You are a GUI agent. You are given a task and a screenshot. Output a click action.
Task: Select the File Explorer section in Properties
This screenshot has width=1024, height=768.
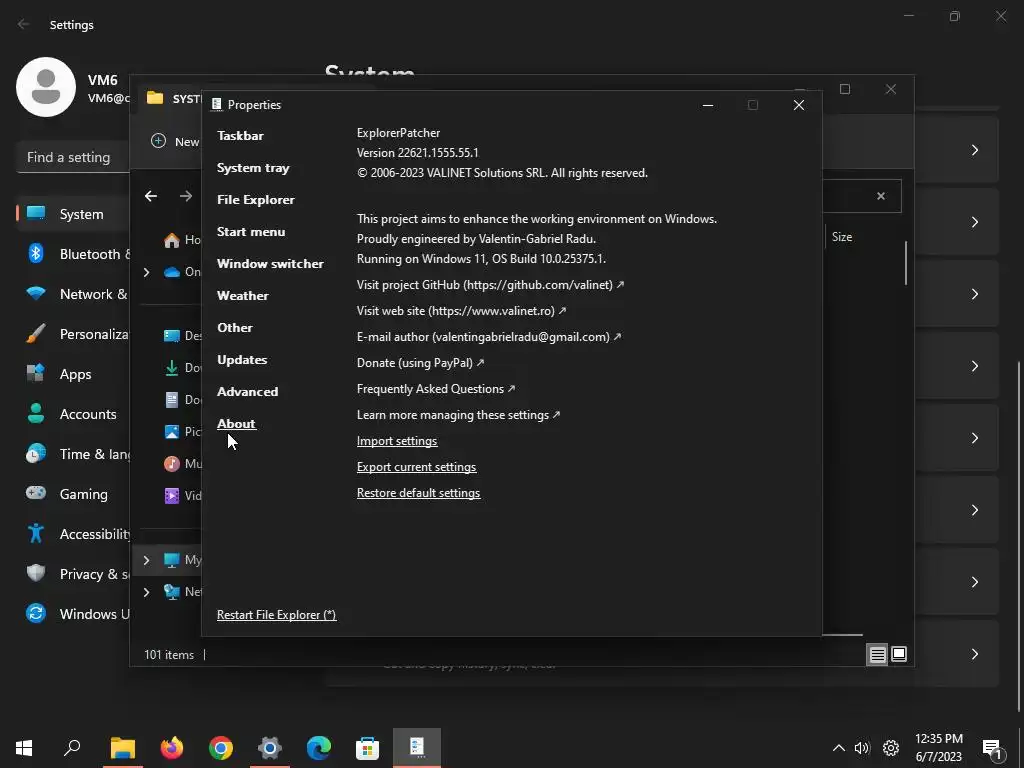click(255, 200)
